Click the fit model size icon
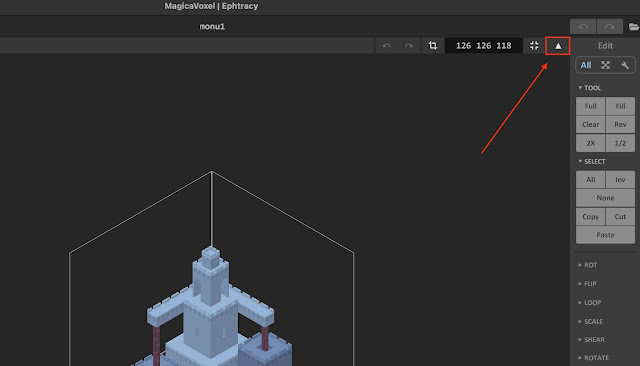640x366 pixels. tap(534, 45)
